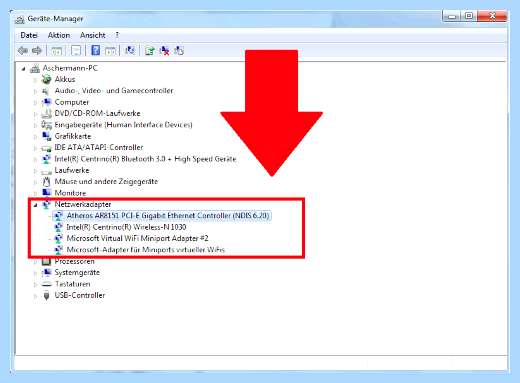Click the Geräte-Manager title bar icon
The height and width of the screenshot is (383, 520).
[x=20, y=19]
